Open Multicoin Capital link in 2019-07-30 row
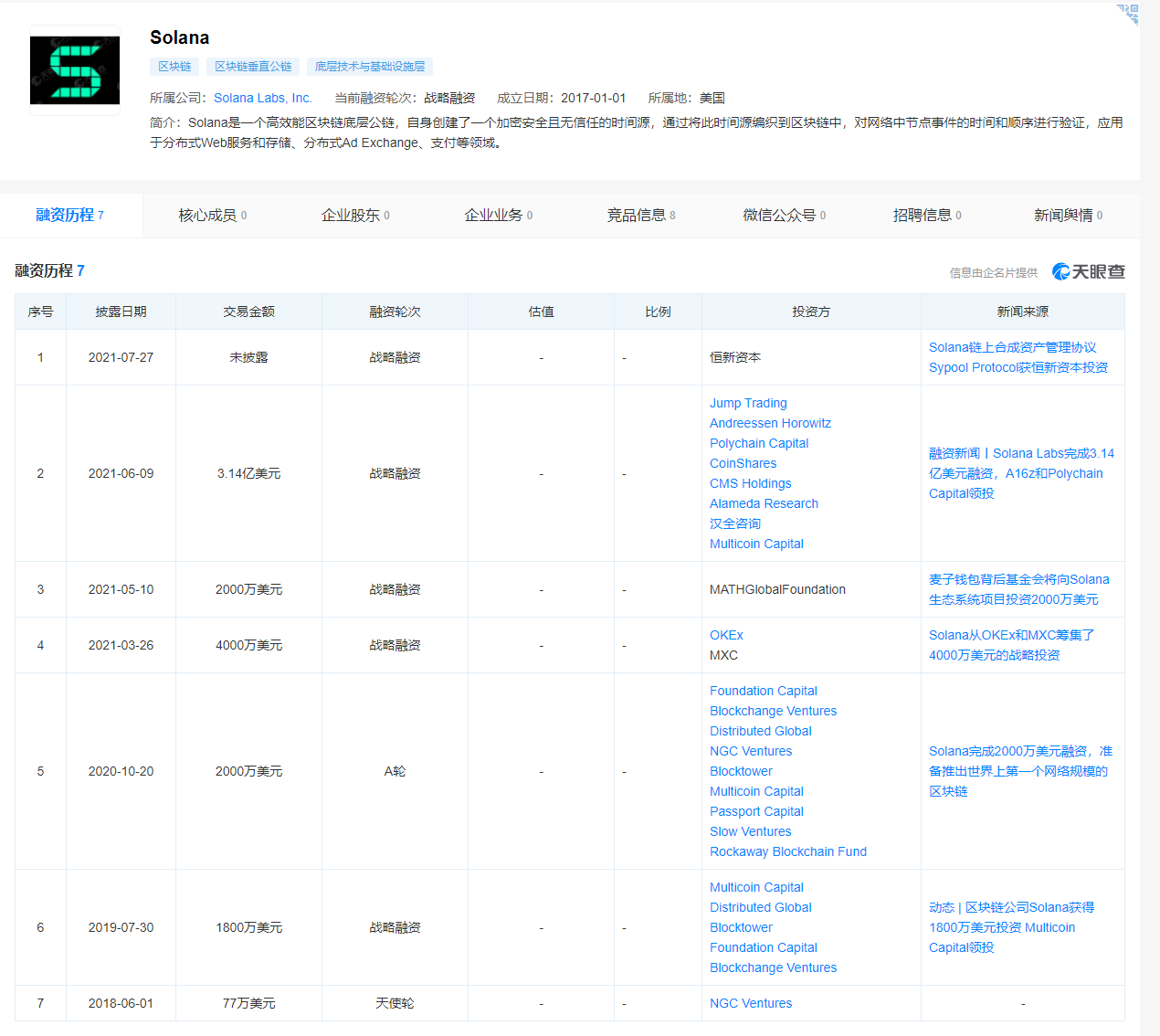The width and height of the screenshot is (1160, 1036). (756, 887)
